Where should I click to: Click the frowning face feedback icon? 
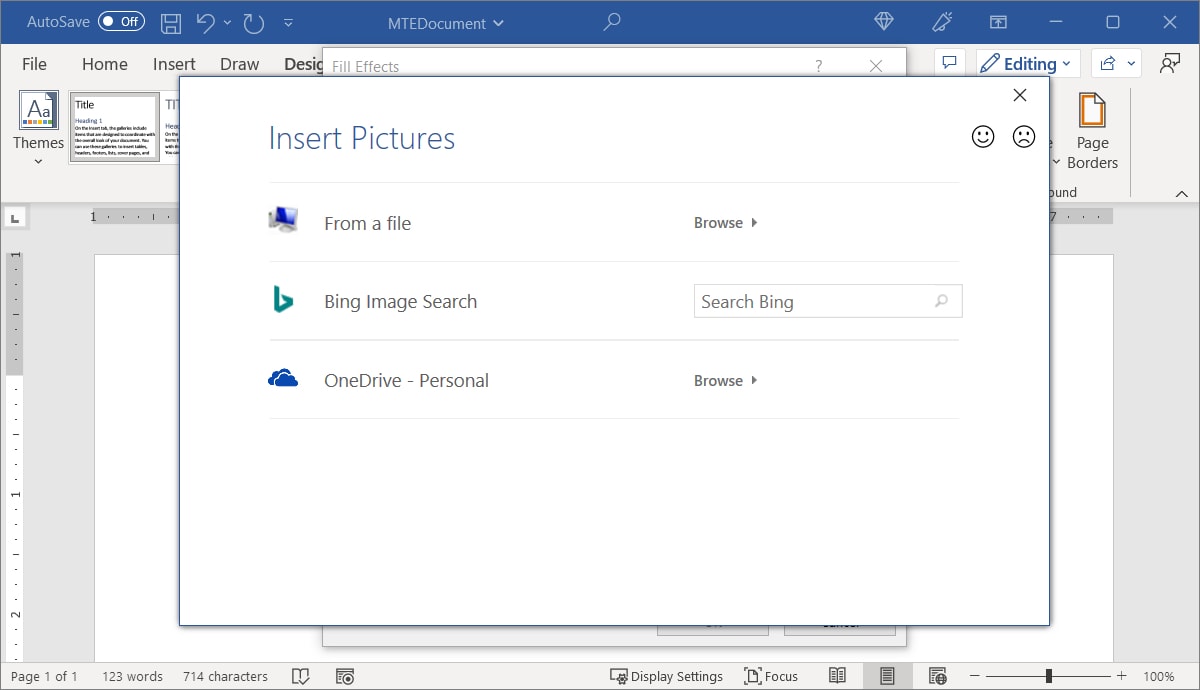1023,136
